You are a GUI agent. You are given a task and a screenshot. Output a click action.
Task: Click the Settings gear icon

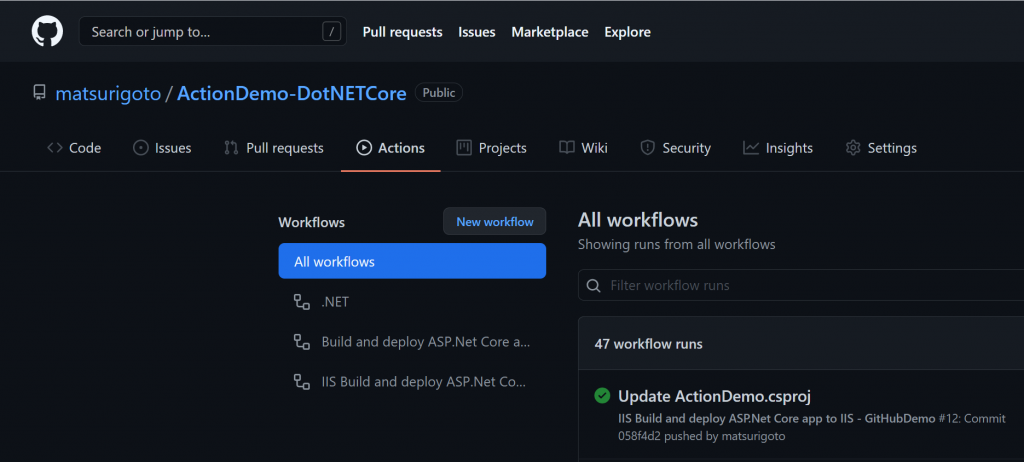click(x=853, y=148)
